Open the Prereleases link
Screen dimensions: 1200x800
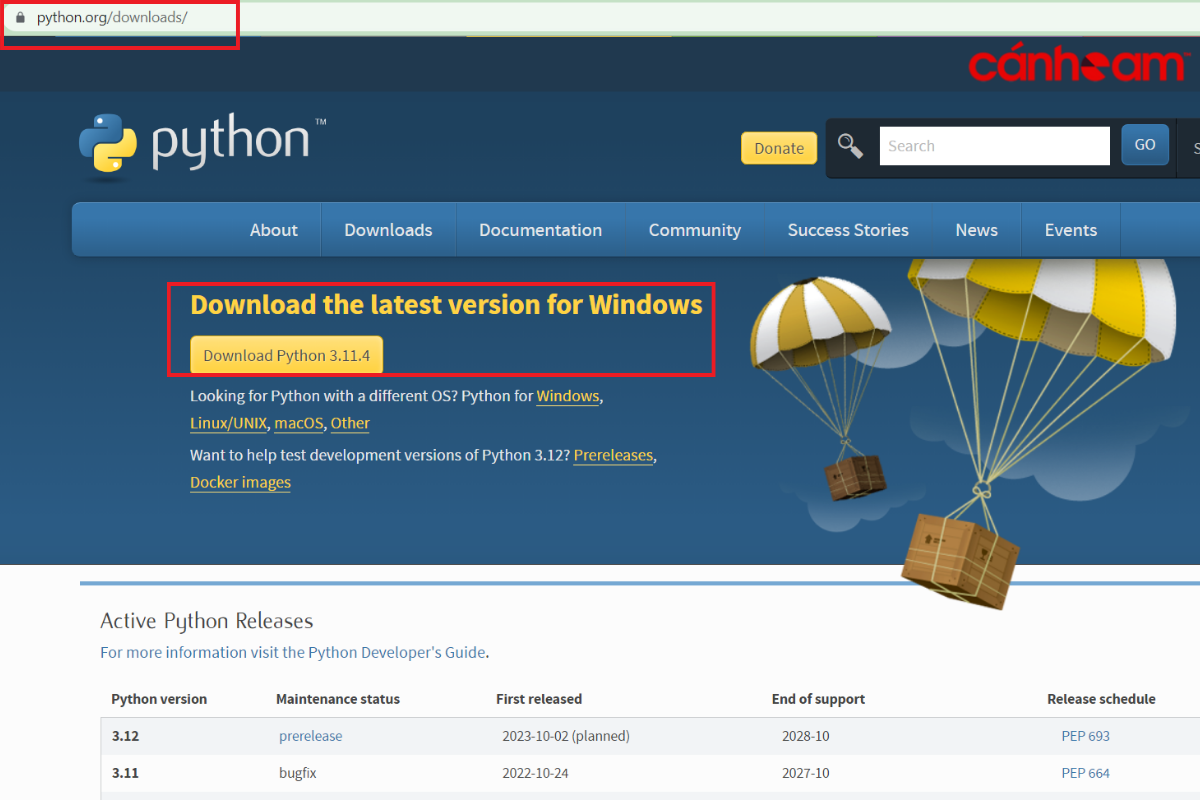click(x=613, y=455)
